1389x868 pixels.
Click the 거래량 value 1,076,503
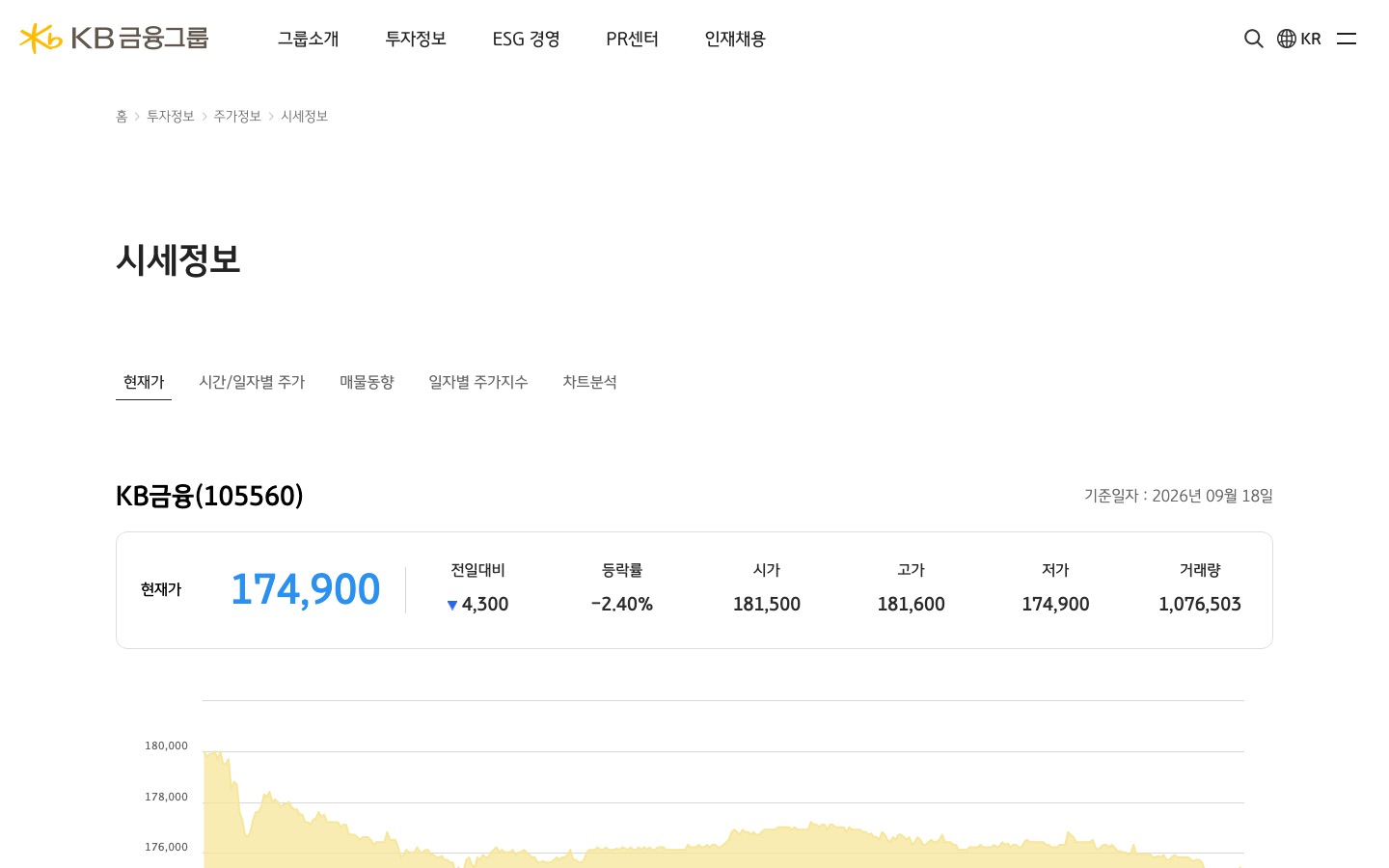click(x=1200, y=604)
